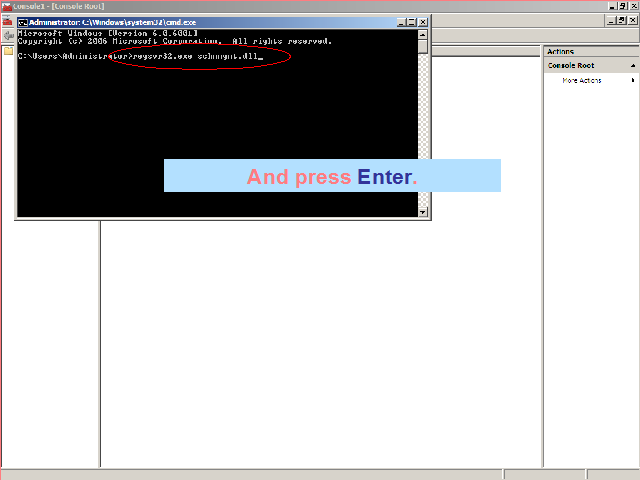The width and height of the screenshot is (640, 480).
Task: Click the MMC Console1 application icon
Action: pos(5,6)
